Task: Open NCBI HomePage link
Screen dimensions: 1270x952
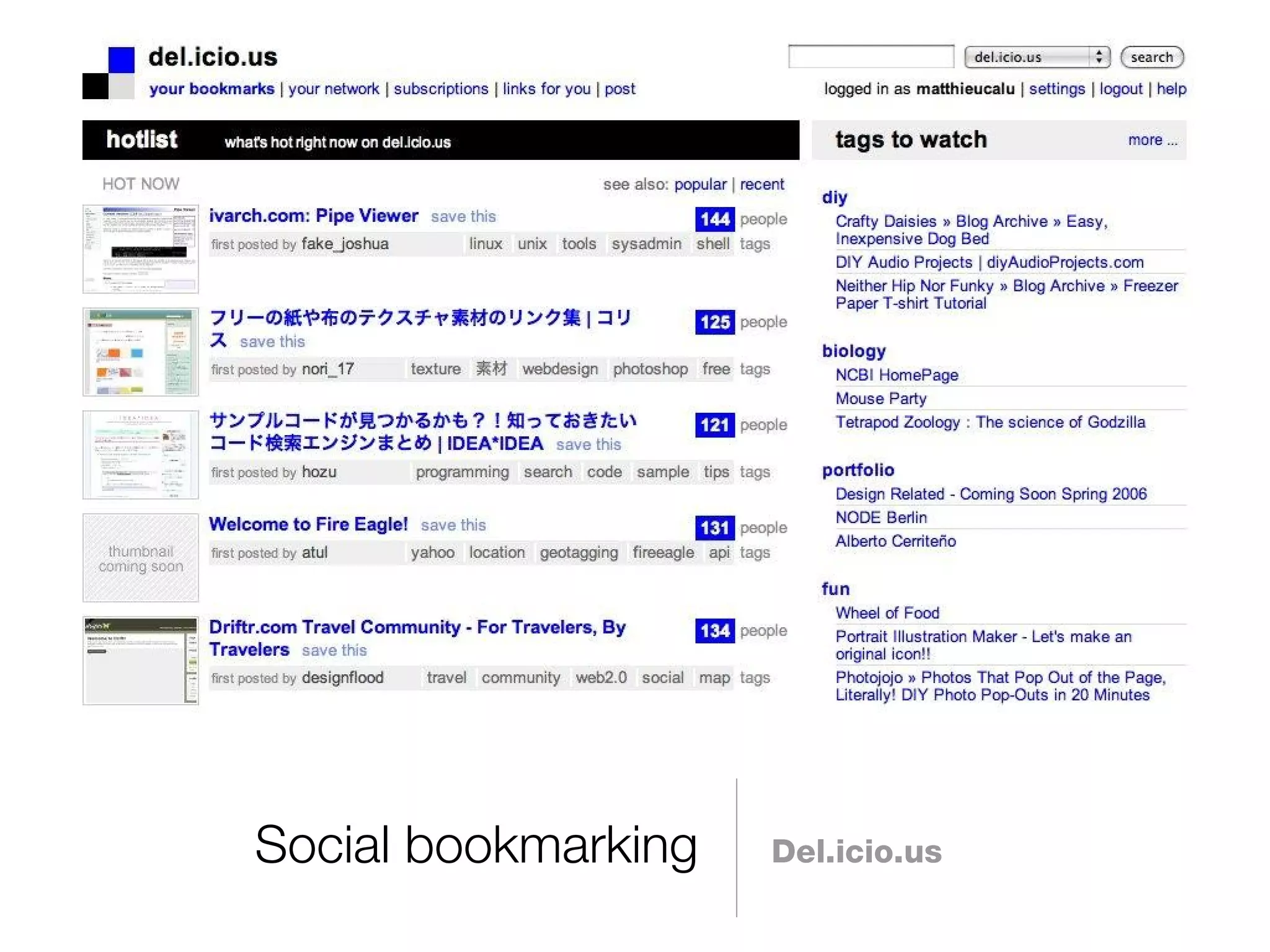Action: point(897,375)
